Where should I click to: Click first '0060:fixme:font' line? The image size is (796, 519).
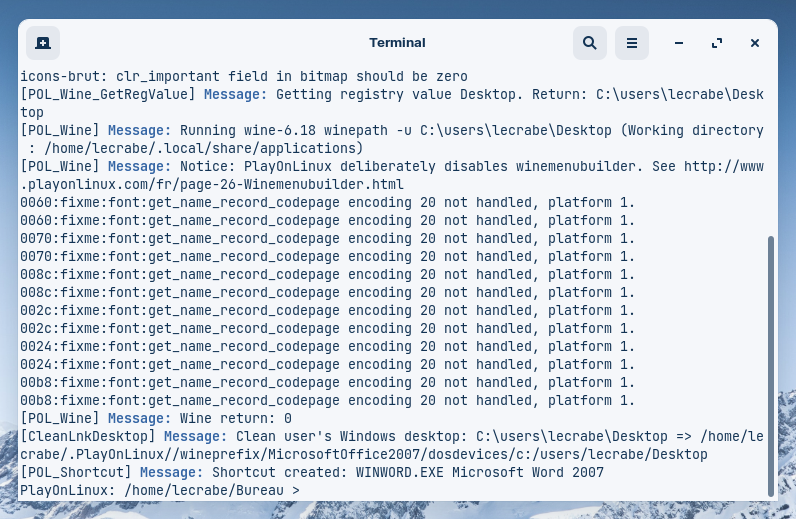click(x=327, y=203)
